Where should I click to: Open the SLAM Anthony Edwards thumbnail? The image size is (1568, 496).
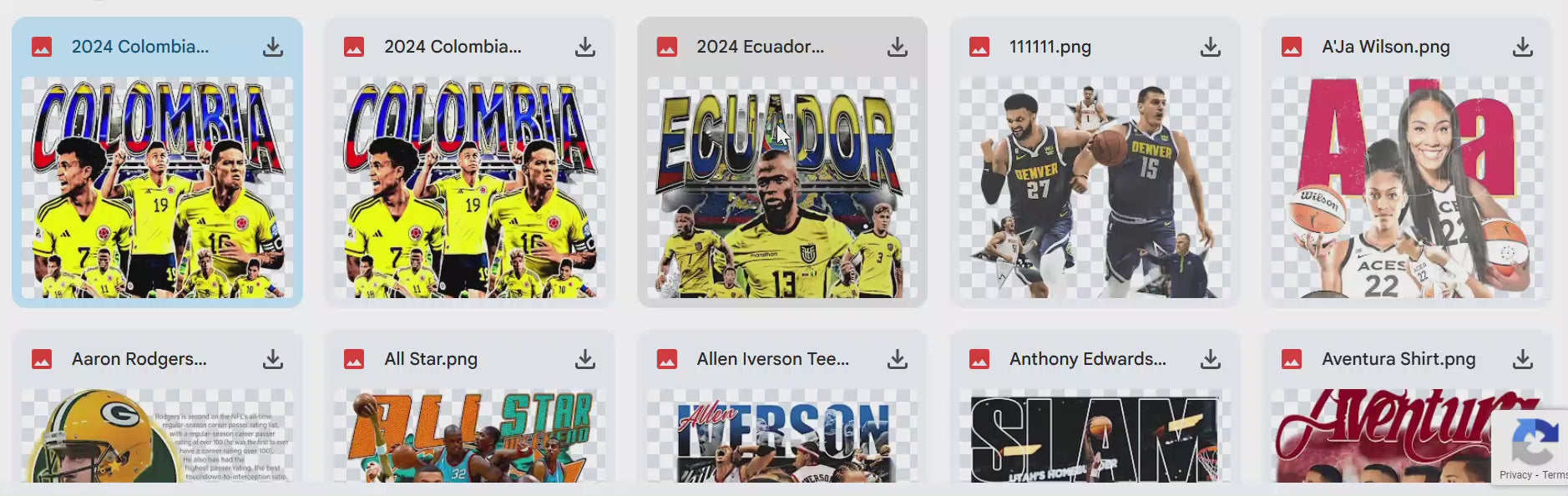pos(1095,436)
